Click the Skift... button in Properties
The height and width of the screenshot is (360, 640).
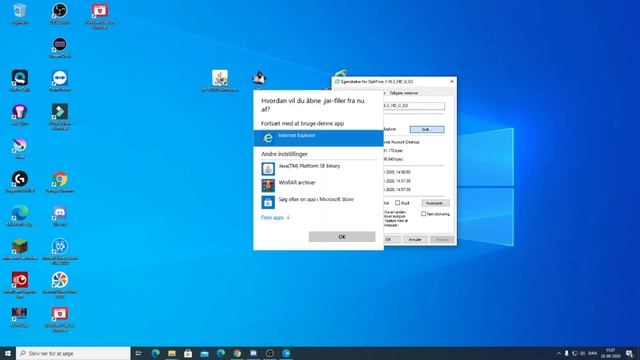click(427, 129)
